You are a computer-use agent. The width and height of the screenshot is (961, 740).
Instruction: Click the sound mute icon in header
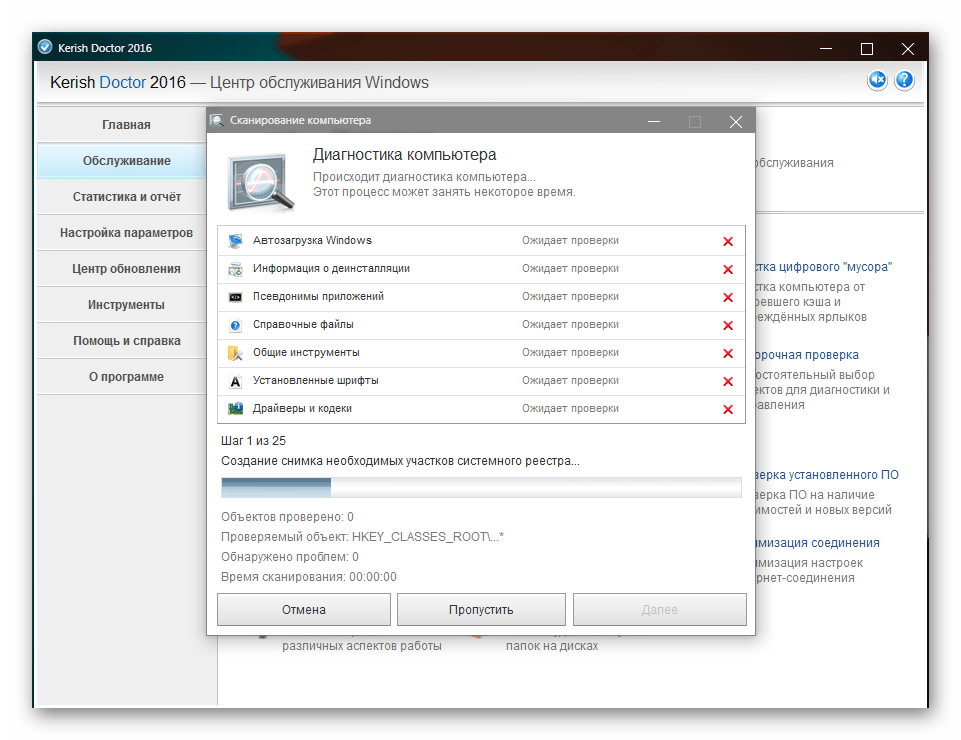tap(877, 80)
